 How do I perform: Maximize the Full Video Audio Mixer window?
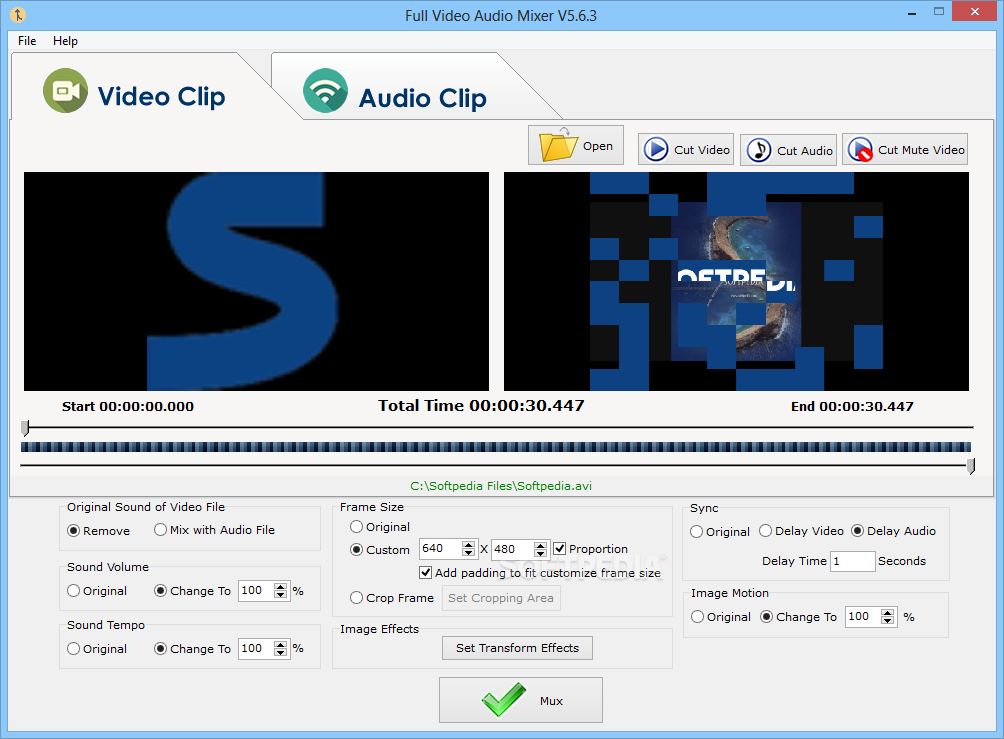[x=939, y=12]
